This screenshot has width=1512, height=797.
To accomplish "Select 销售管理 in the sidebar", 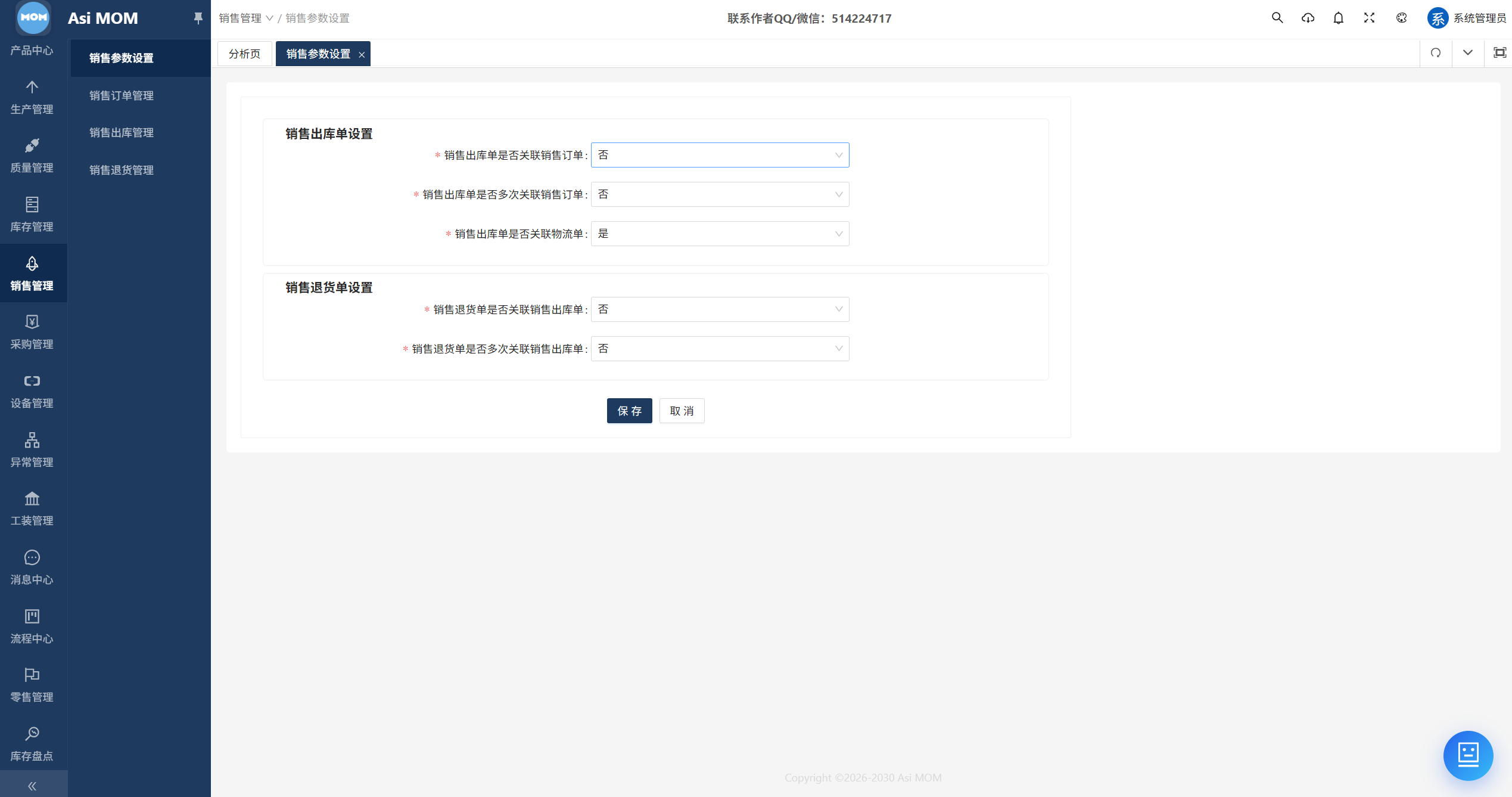I will tap(32, 273).
